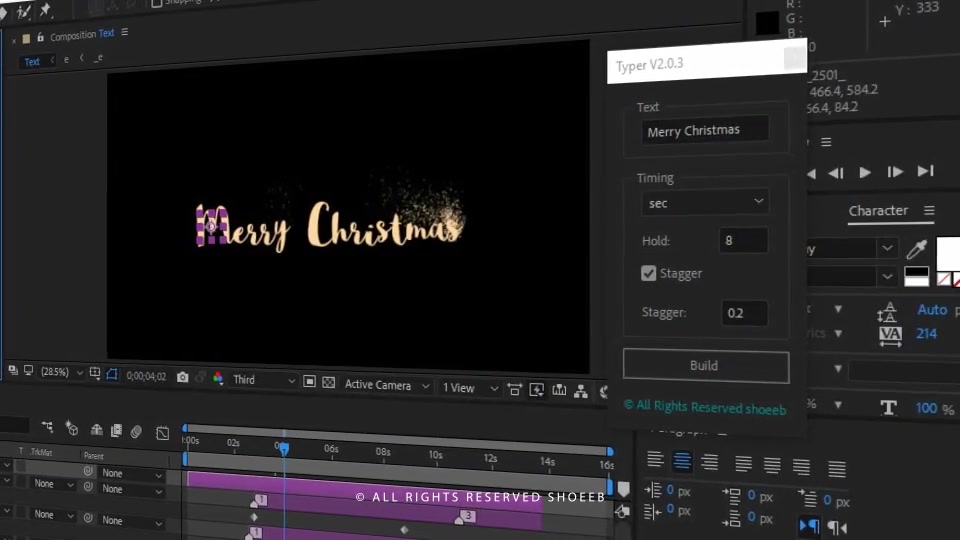Click the white fill color swatch

pyautogui.click(x=948, y=253)
